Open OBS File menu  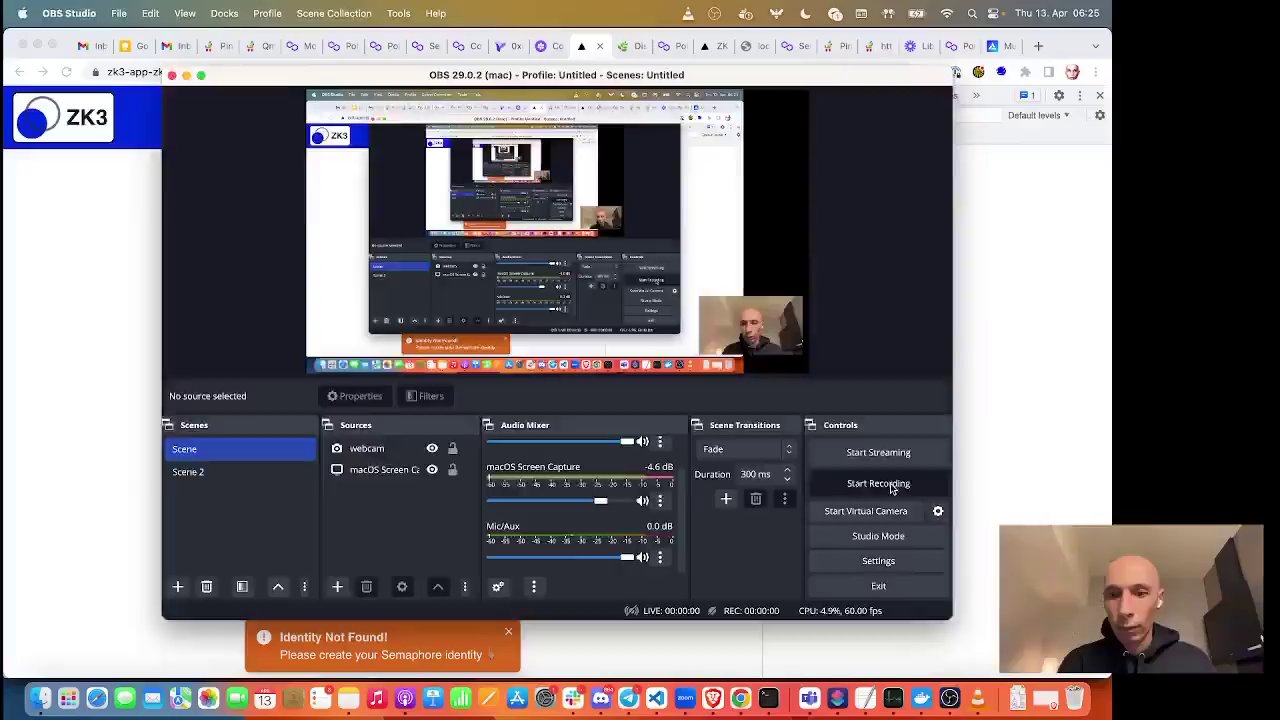[118, 13]
